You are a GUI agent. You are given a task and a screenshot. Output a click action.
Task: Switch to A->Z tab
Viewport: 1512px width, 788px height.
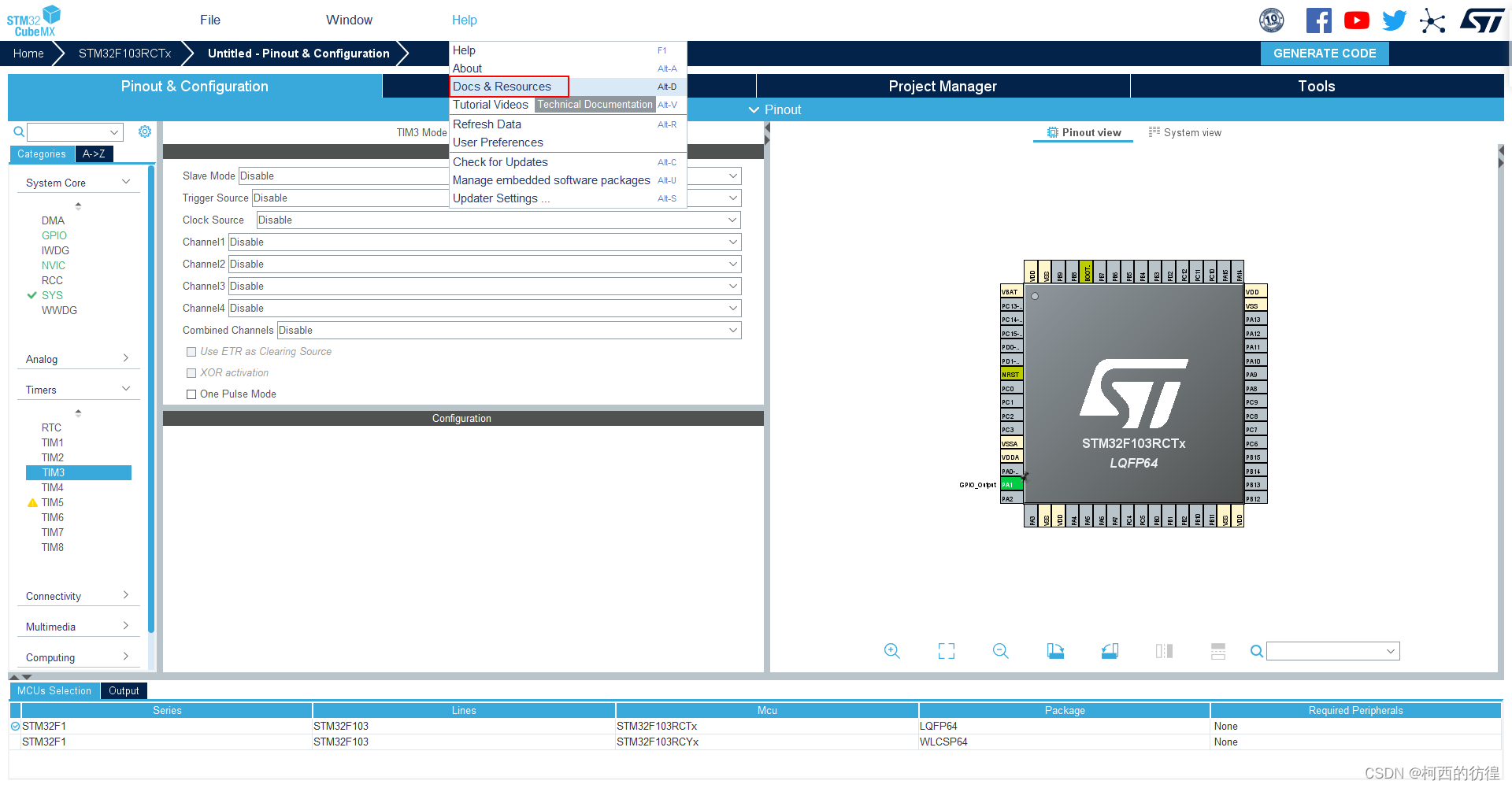coord(94,154)
